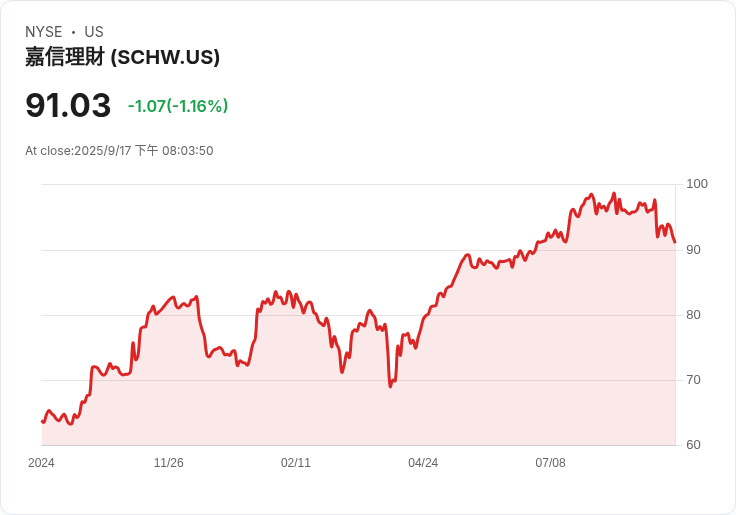736x515 pixels.
Task: Select the 2024 date label on x-axis
Action: tap(41, 463)
